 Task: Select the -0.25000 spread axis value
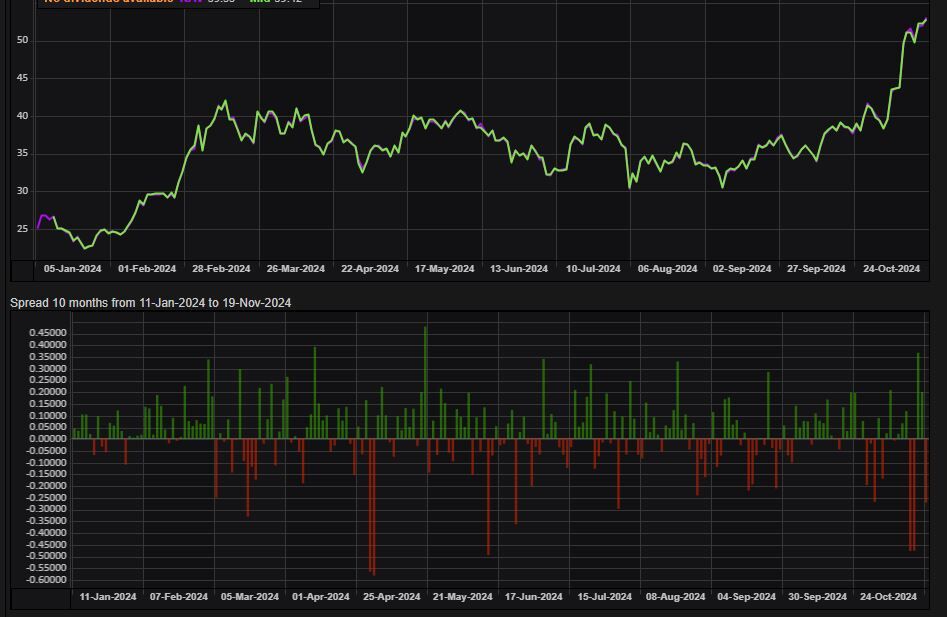46,497
